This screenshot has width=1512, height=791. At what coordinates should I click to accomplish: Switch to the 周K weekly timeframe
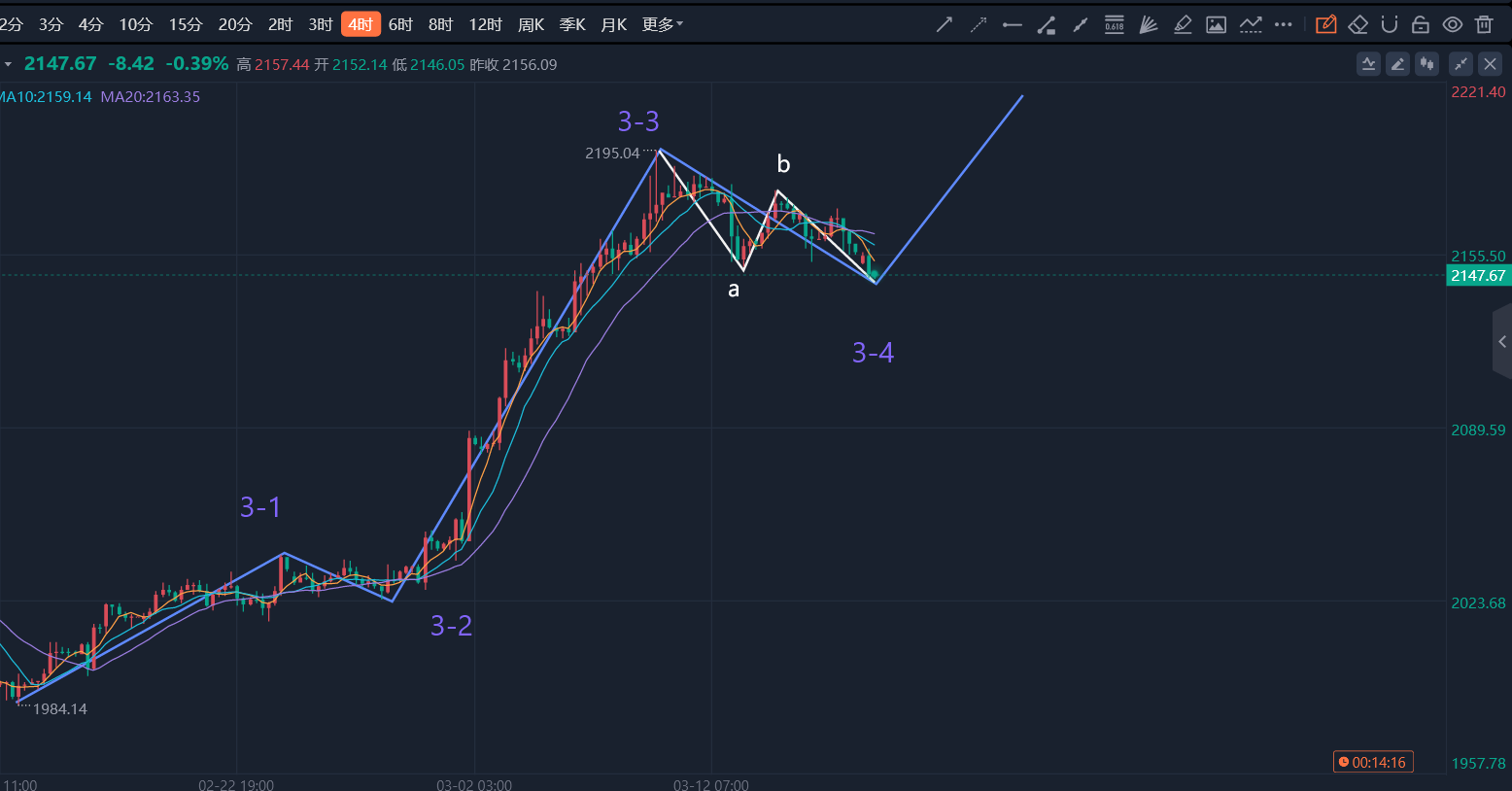click(x=531, y=23)
